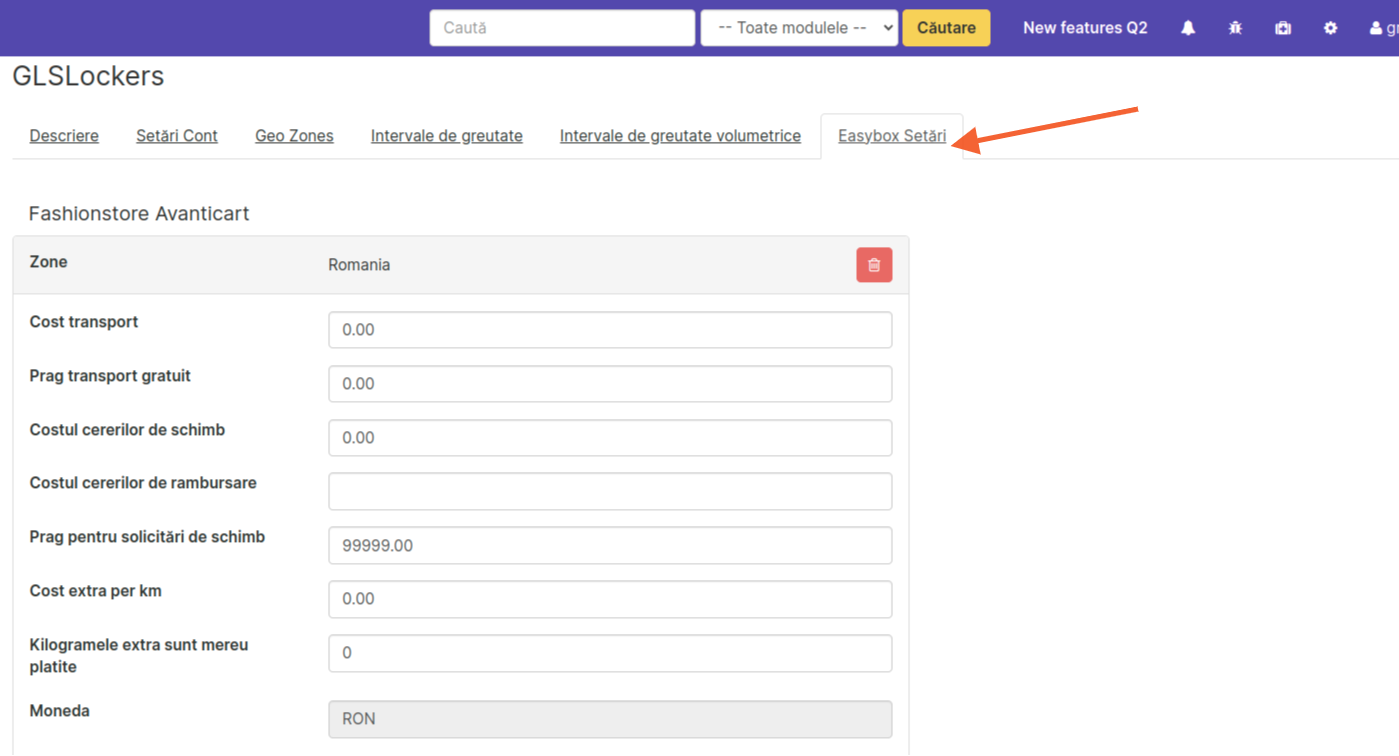The height and width of the screenshot is (756, 1399).
Task: Click the Costul cererilor de schimb label
Action: click(127, 430)
